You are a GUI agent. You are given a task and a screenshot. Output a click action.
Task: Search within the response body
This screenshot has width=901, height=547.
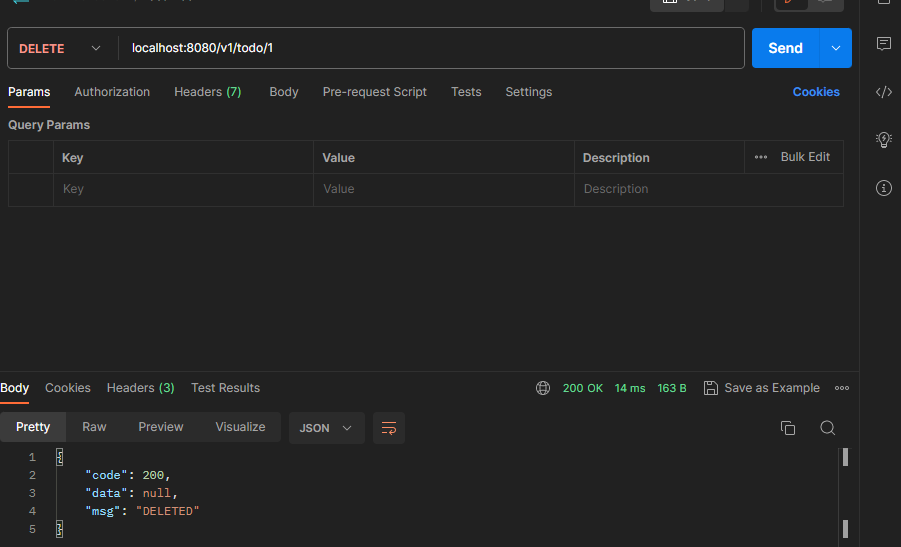pos(827,428)
